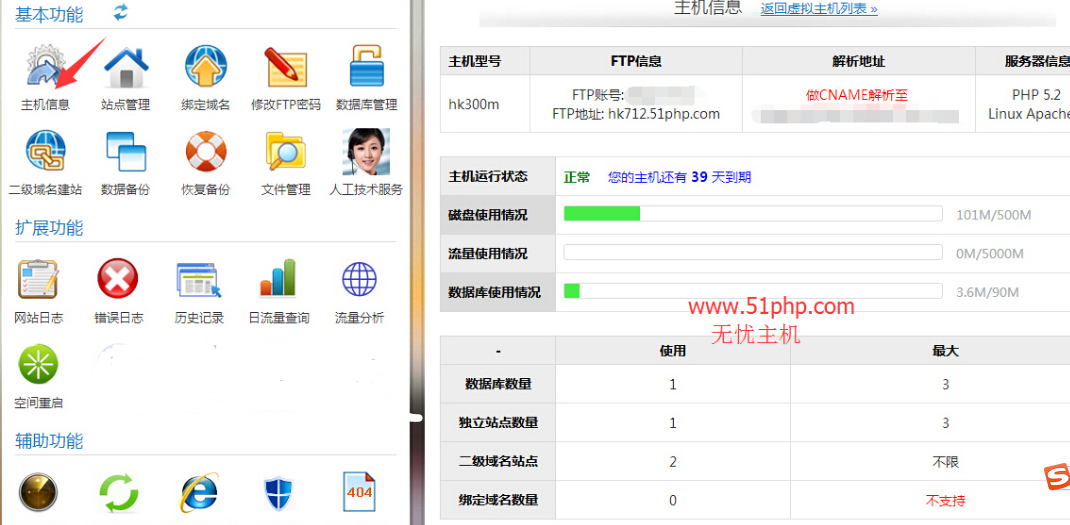Click the 绑定域名 bind domain globe icon
This screenshot has height=525, width=1070.
tap(205, 67)
